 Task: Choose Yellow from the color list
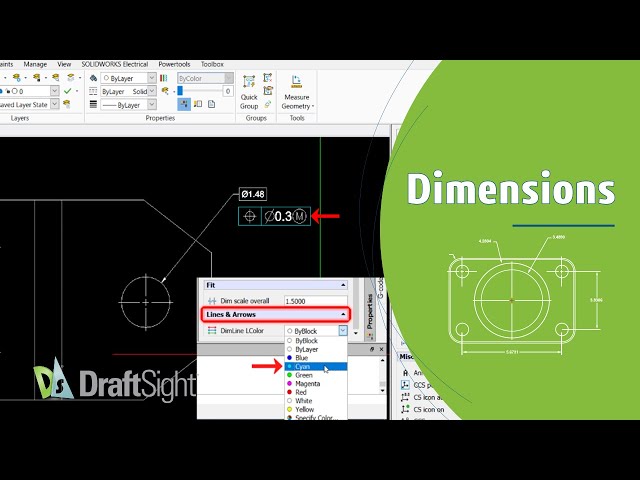[316, 409]
